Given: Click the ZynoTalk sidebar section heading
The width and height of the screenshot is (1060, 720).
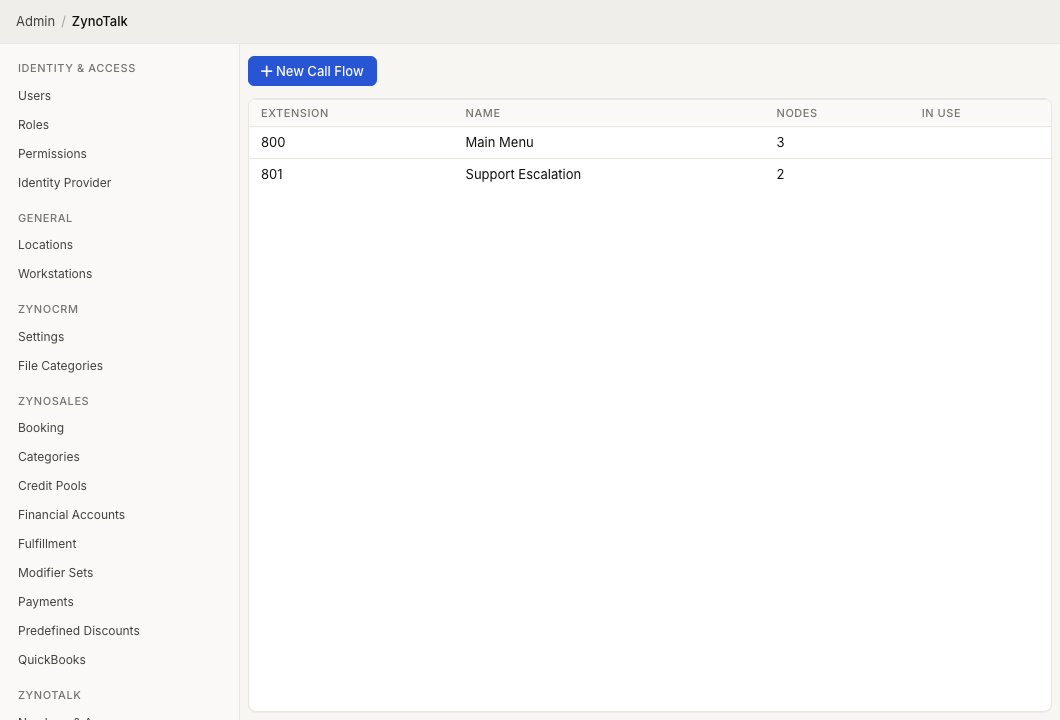Looking at the screenshot, I should coord(49,695).
